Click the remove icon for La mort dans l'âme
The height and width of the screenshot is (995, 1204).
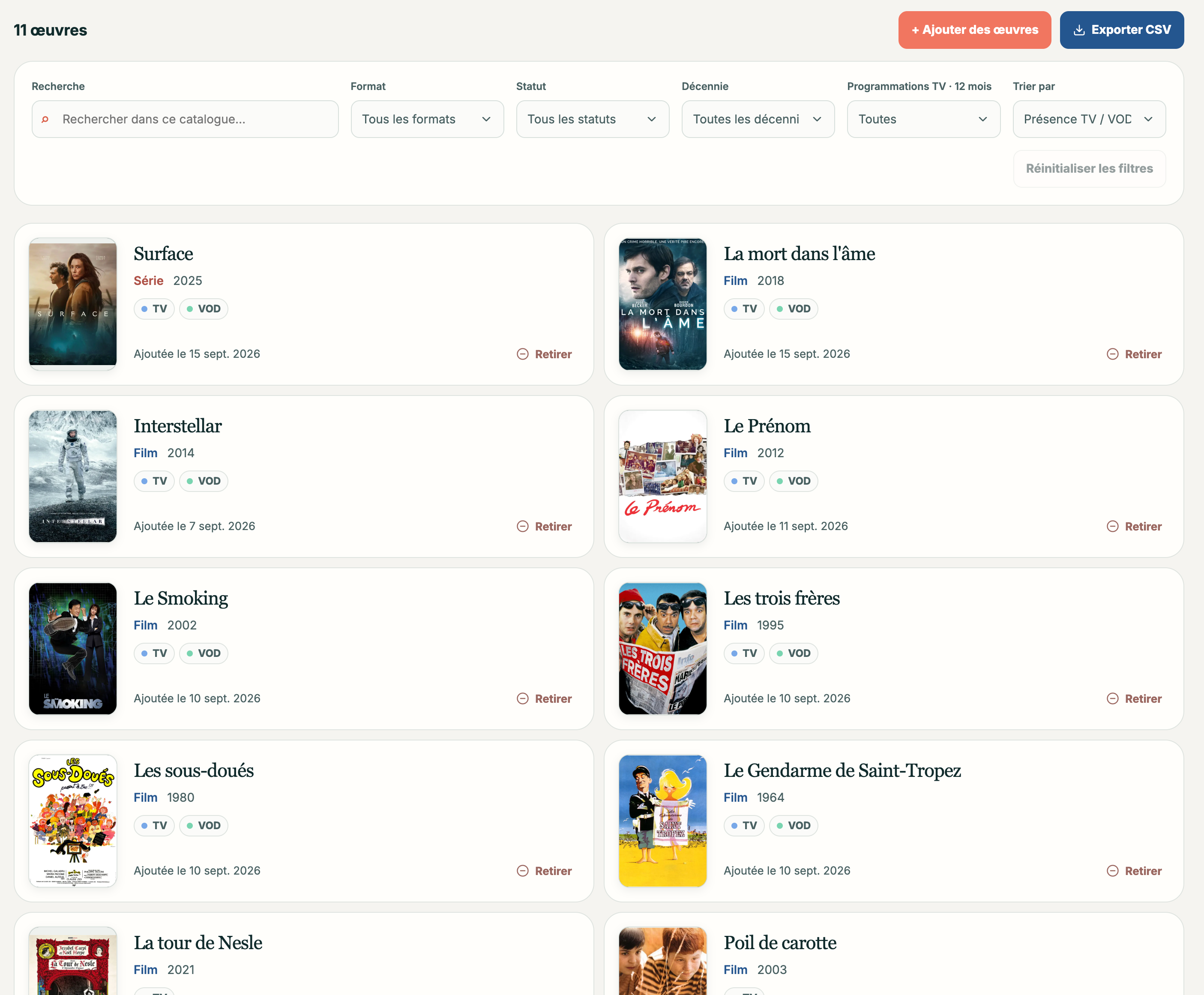coord(1112,354)
